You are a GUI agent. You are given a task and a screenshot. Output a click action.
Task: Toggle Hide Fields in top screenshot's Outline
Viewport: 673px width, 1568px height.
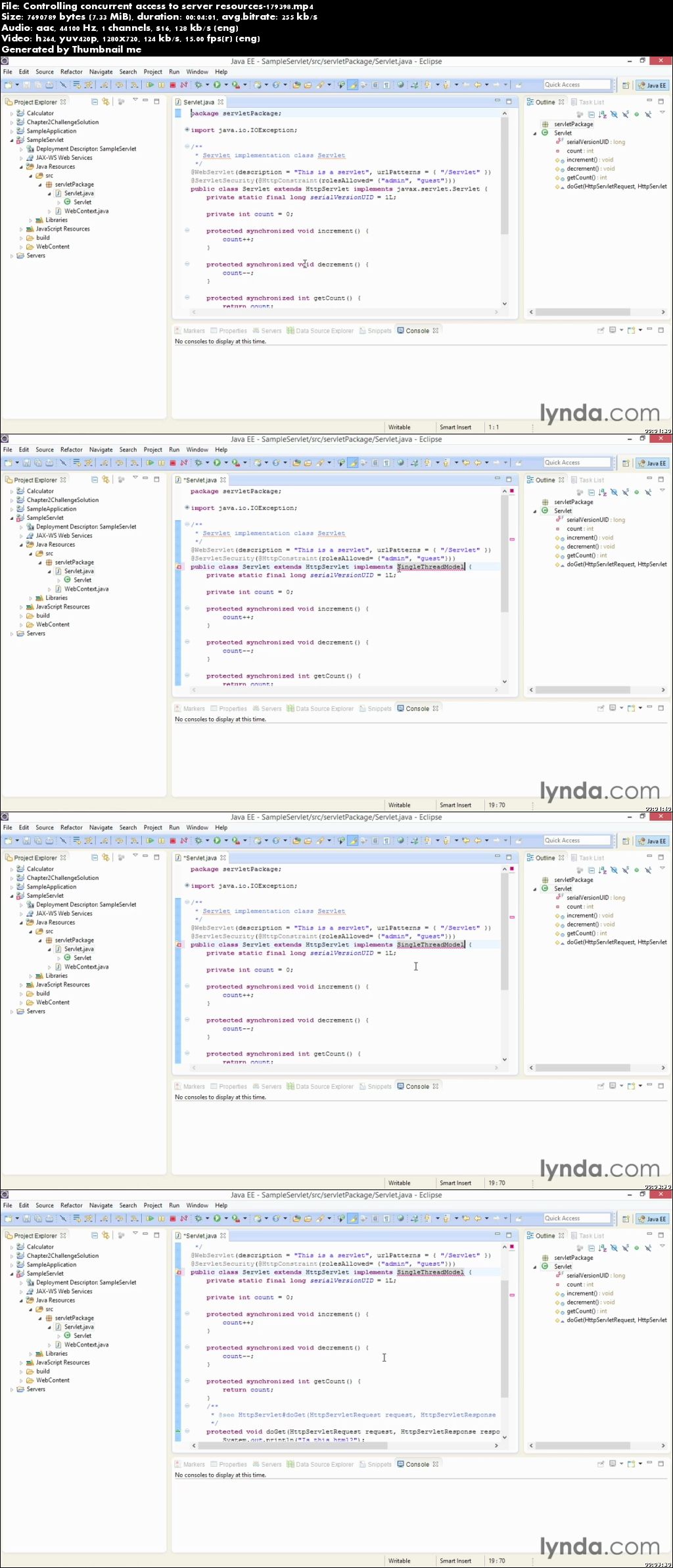tap(614, 114)
